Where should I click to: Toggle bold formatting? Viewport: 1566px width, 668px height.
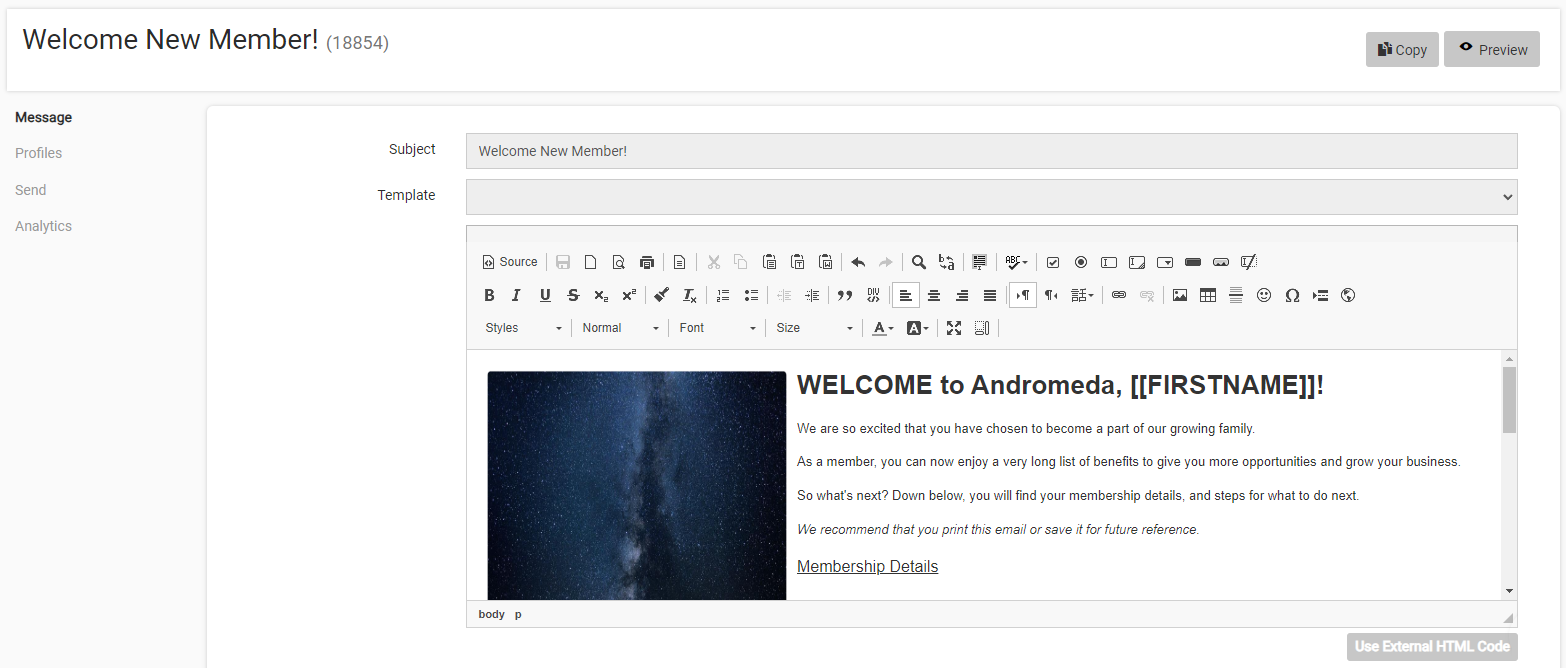[489, 295]
